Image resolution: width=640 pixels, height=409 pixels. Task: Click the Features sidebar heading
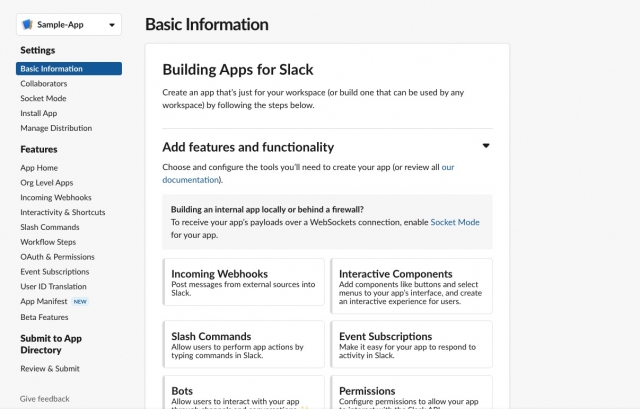pyautogui.click(x=39, y=149)
